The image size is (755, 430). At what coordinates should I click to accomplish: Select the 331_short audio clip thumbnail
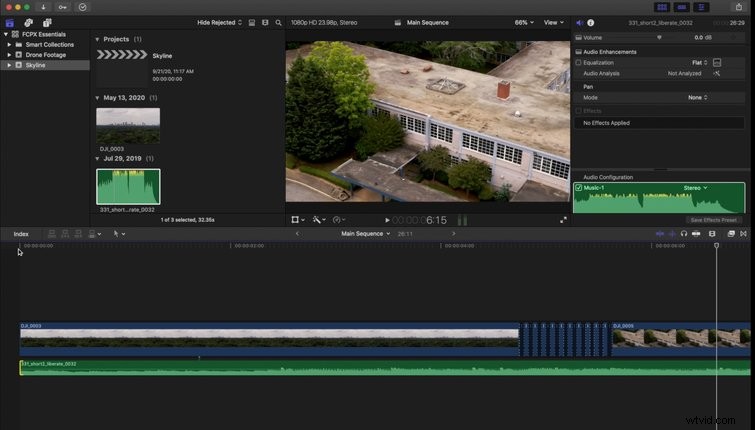click(128, 186)
